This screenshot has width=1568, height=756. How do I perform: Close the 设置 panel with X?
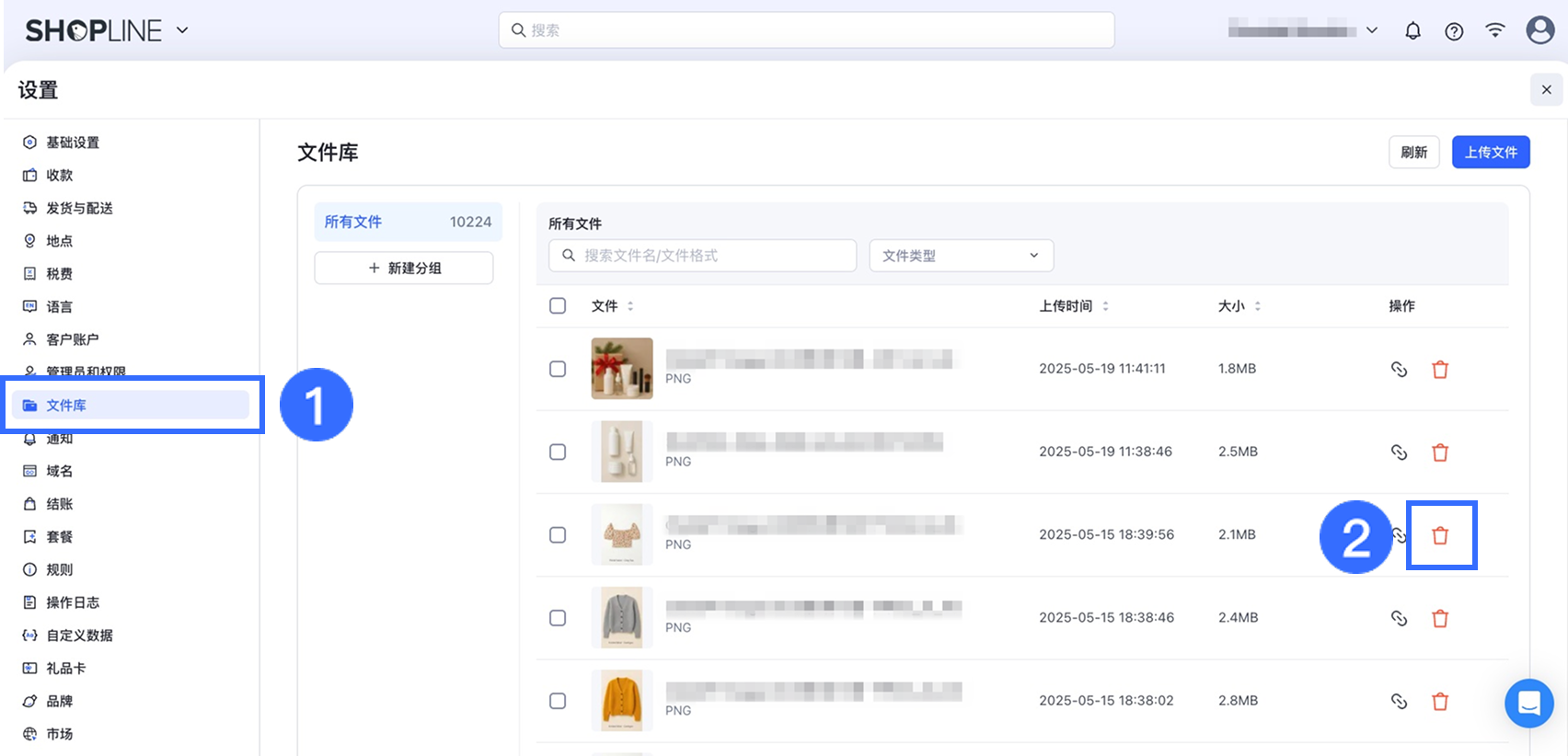coord(1546,89)
